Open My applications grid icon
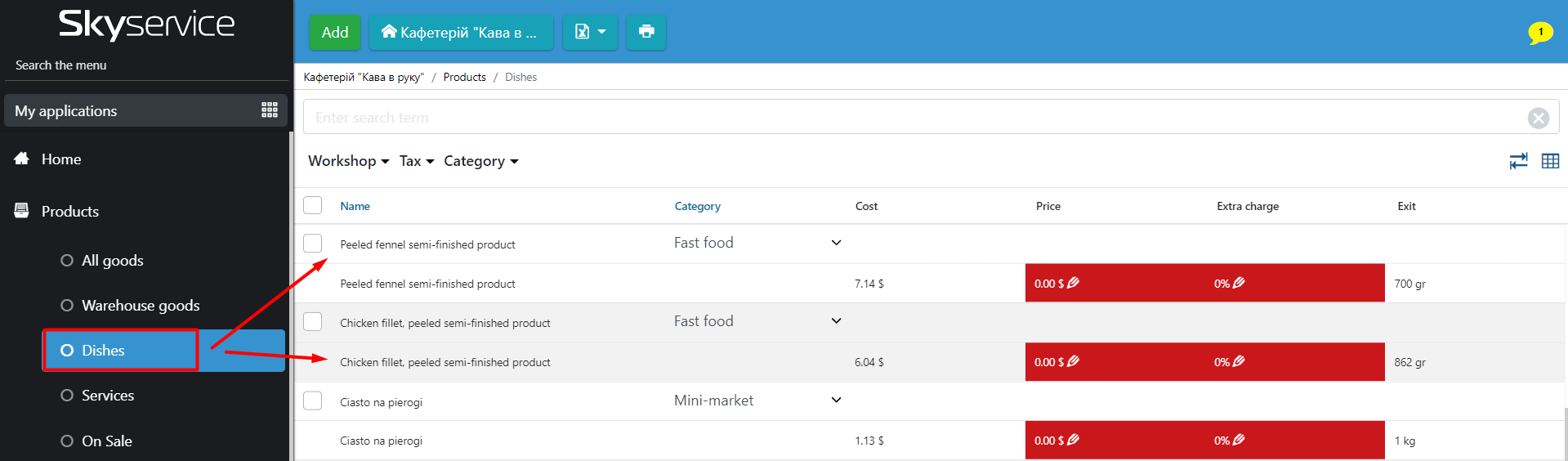This screenshot has width=1568, height=461. click(269, 110)
